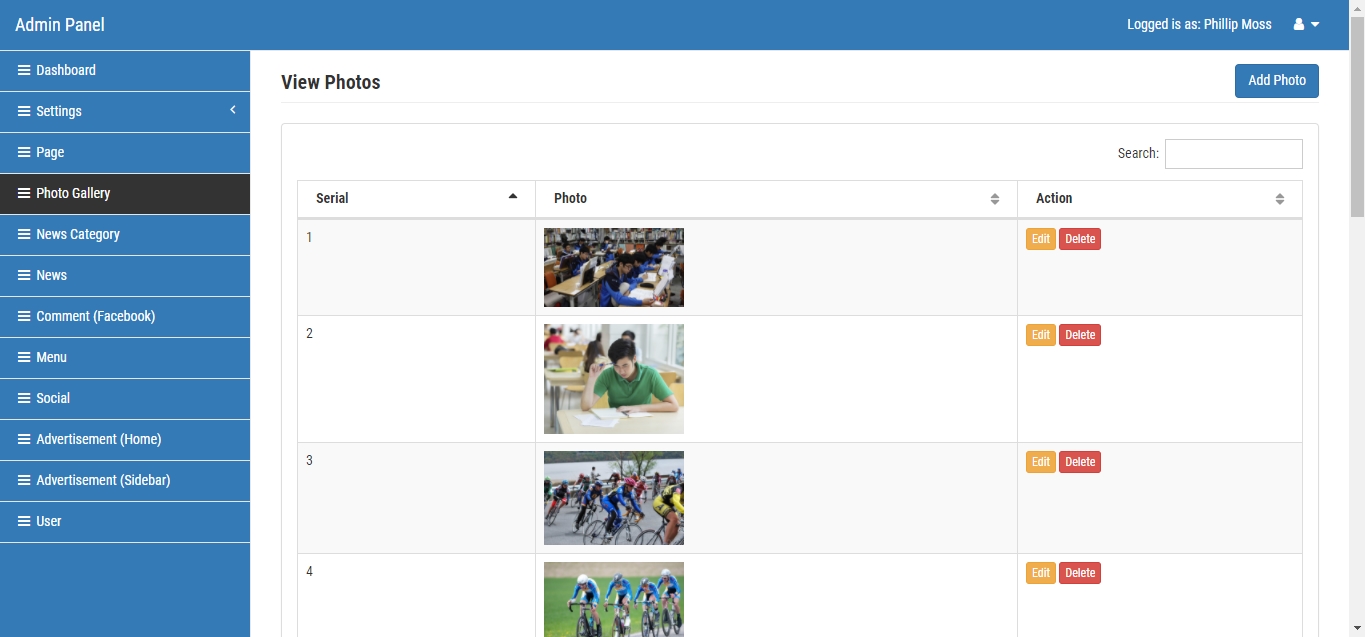Select Photo Gallery in the sidebar
The width and height of the screenshot is (1365, 637).
point(125,193)
